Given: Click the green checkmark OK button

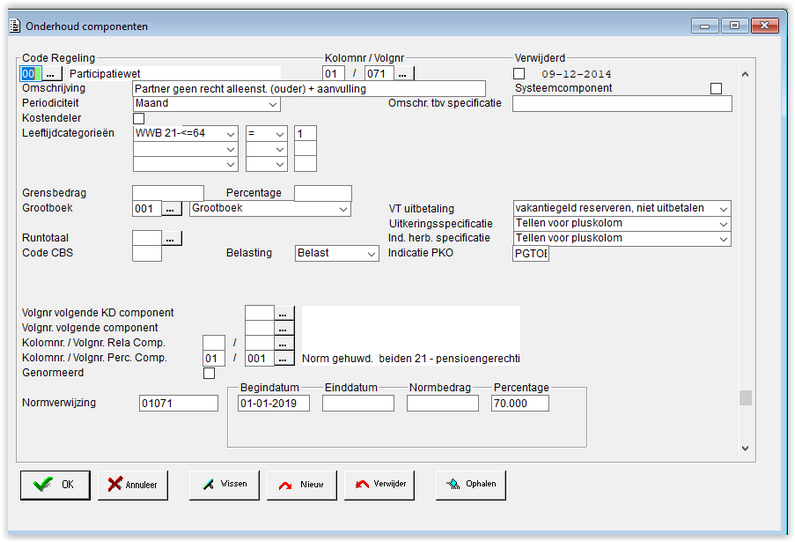Looking at the screenshot, I should [55, 485].
